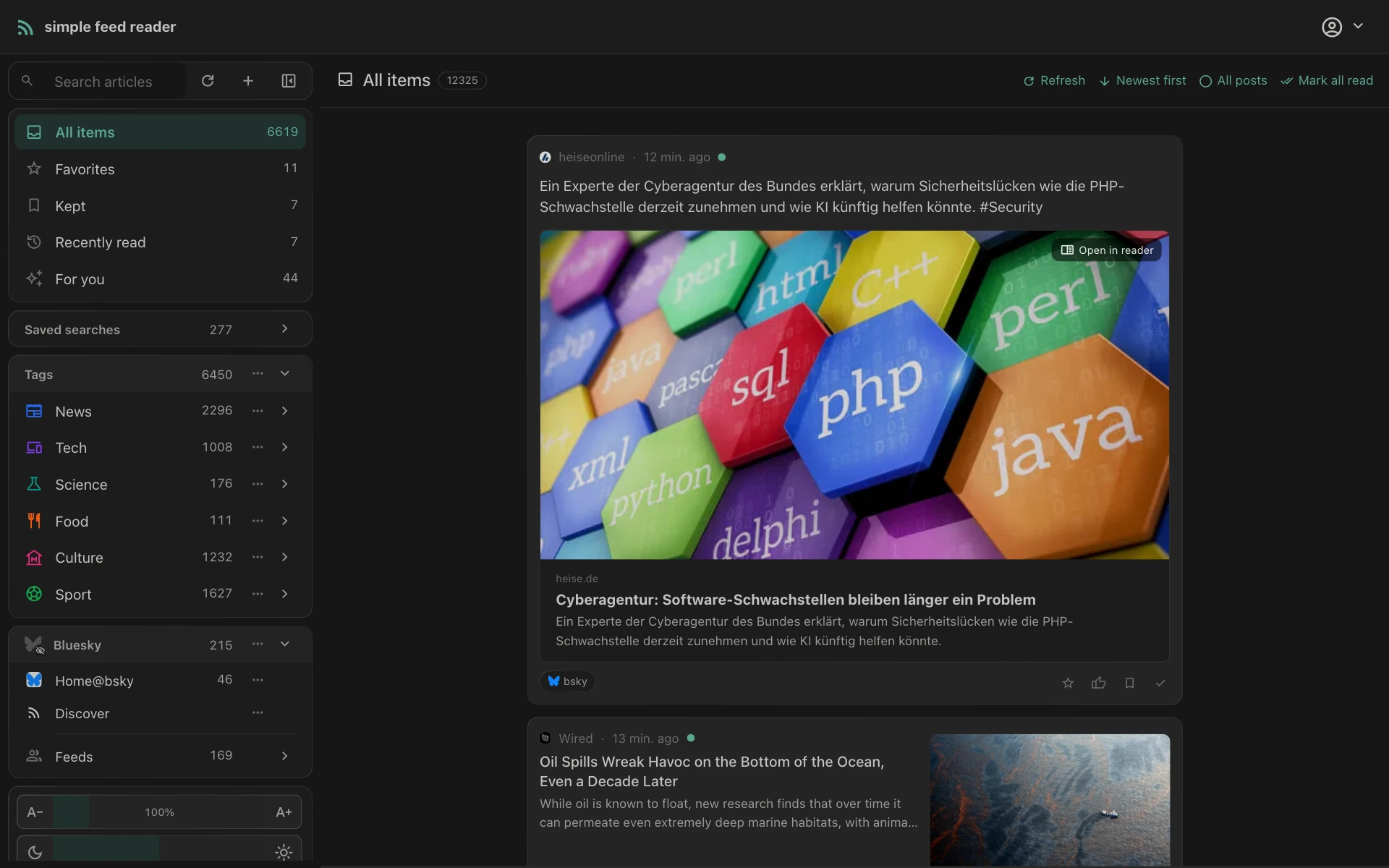Click Refresh in the top toolbar

(x=1054, y=80)
